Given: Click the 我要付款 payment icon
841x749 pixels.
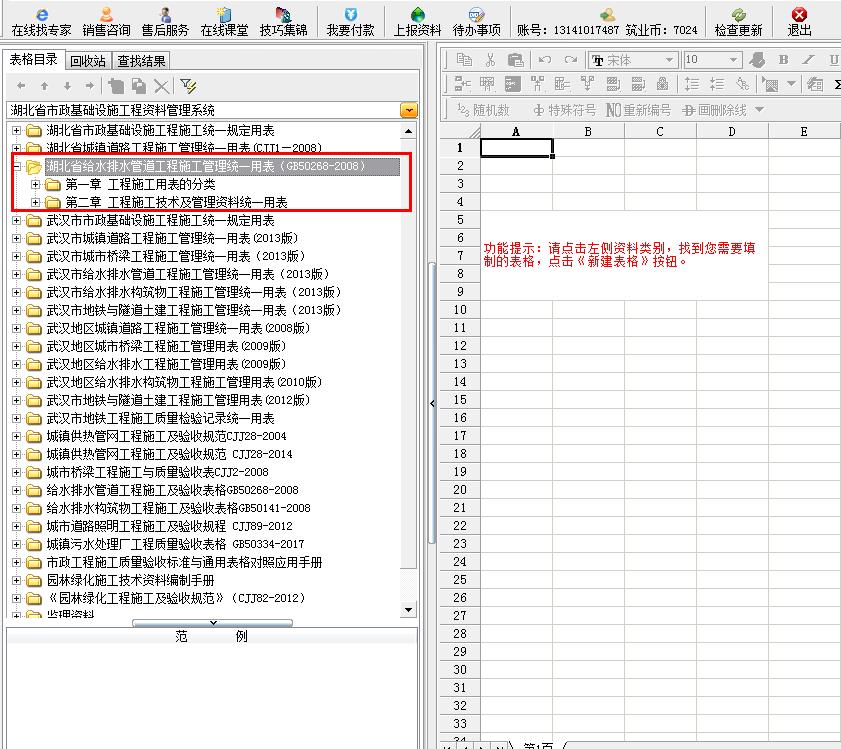Looking at the screenshot, I should tap(350, 21).
